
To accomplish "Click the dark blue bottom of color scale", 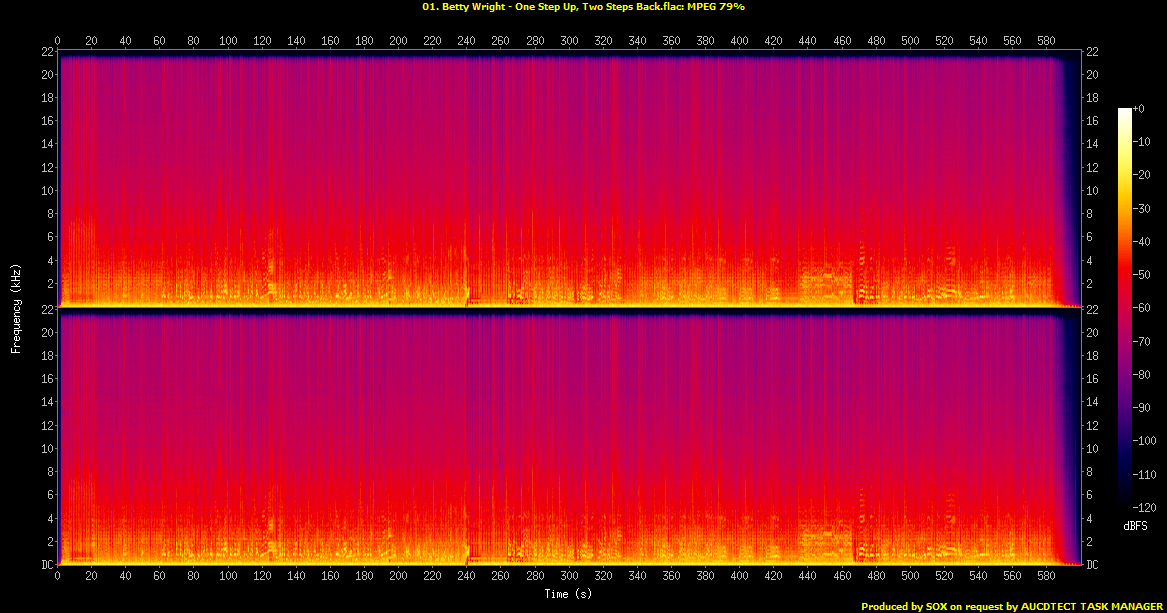I will pyautogui.click(x=1125, y=503).
